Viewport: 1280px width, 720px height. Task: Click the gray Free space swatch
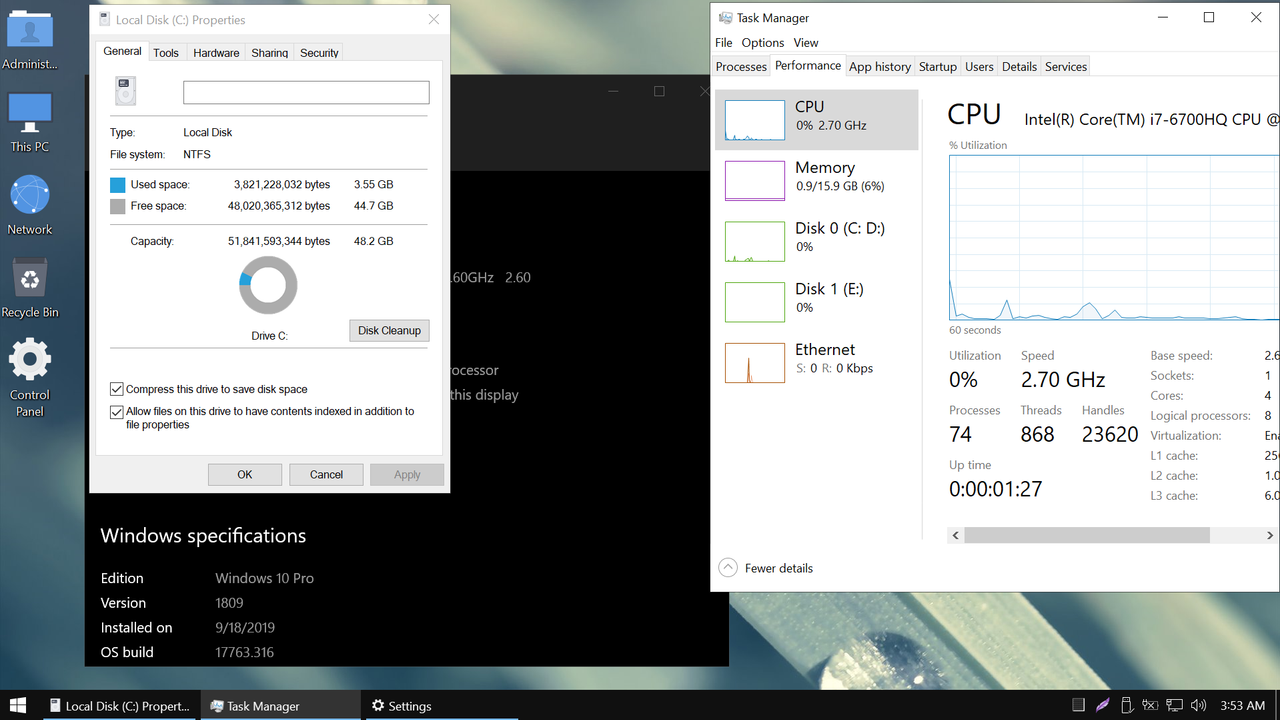(118, 206)
